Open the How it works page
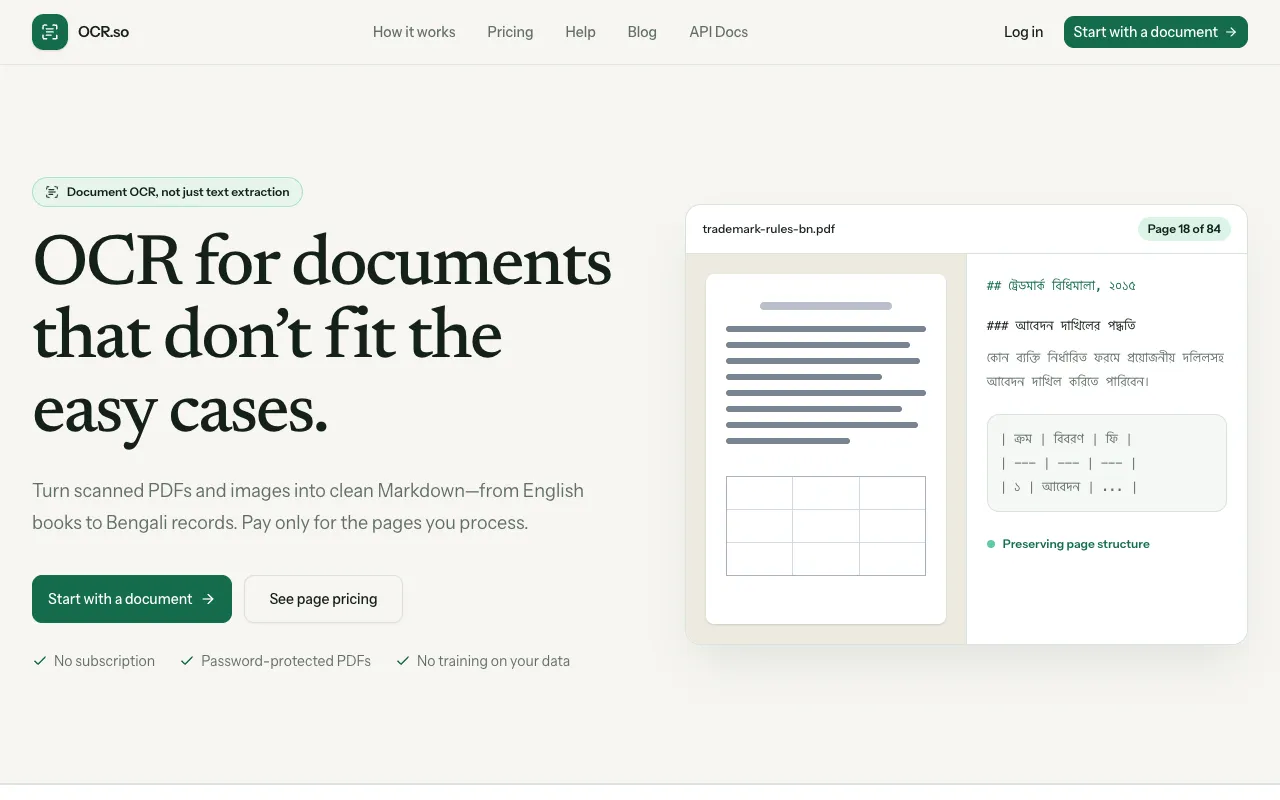This screenshot has height=800, width=1280. pos(414,32)
